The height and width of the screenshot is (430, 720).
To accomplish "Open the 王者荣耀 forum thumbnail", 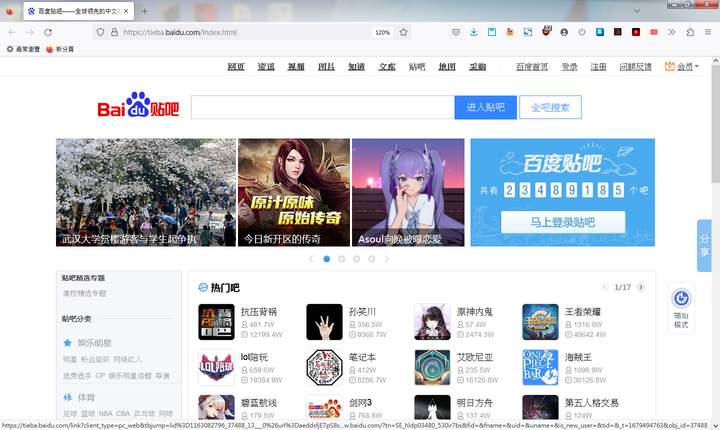I will point(540,322).
